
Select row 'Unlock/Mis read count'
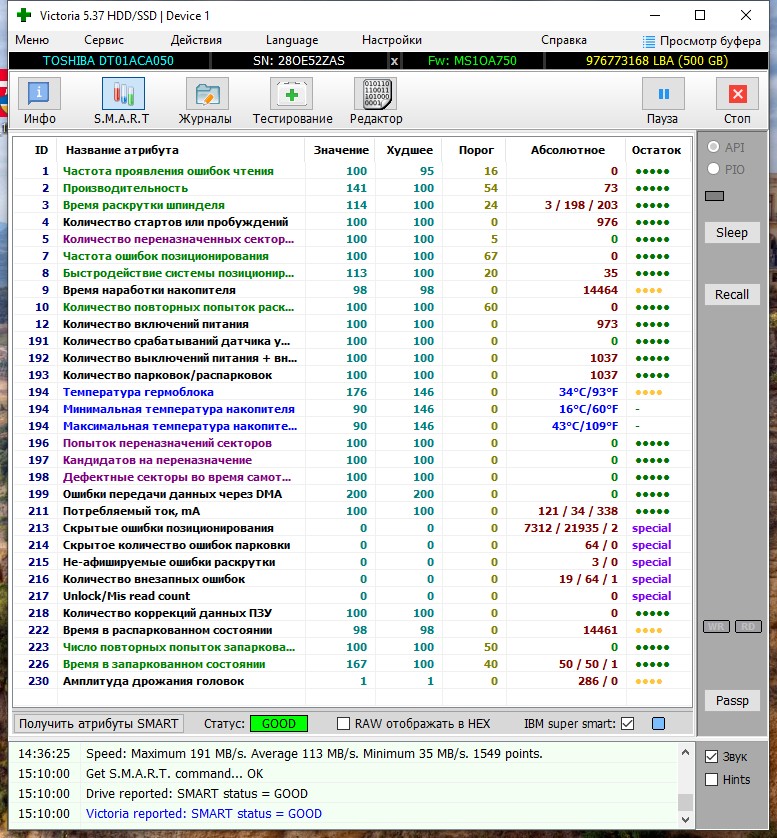353,596
